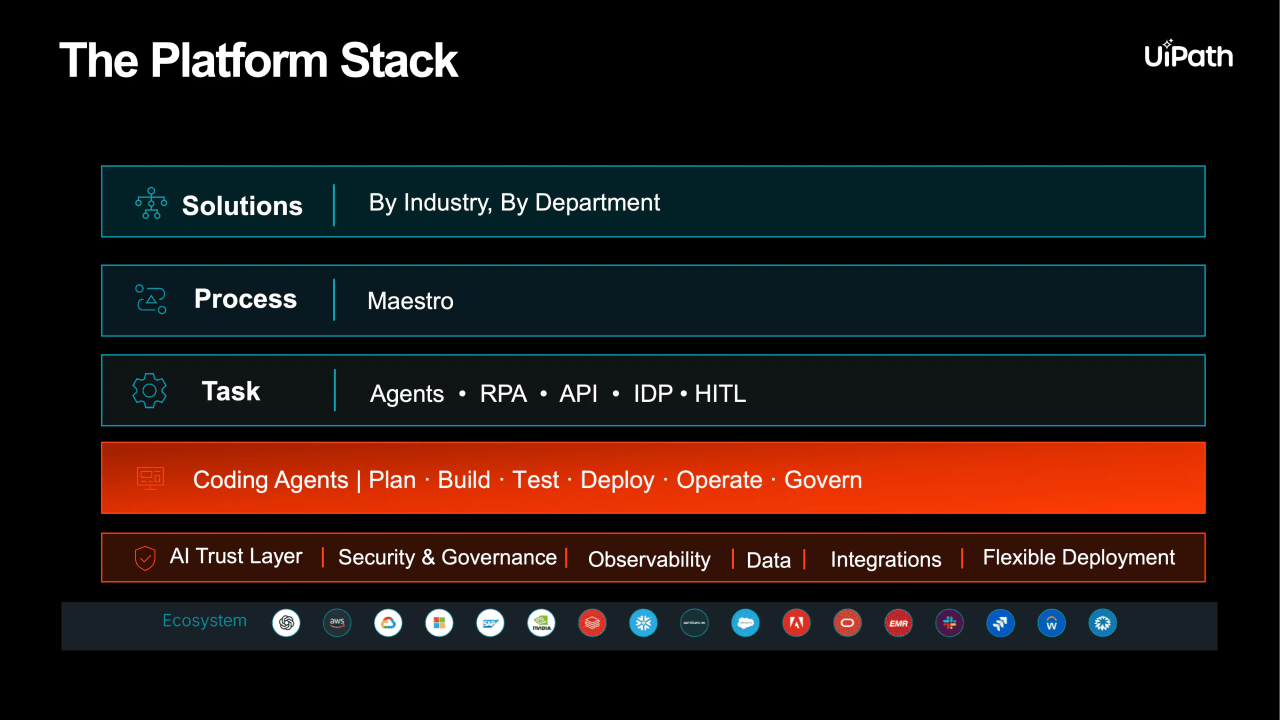Viewport: 1280px width, 720px height.
Task: Click "Operate" in the orange bar
Action: point(719,481)
